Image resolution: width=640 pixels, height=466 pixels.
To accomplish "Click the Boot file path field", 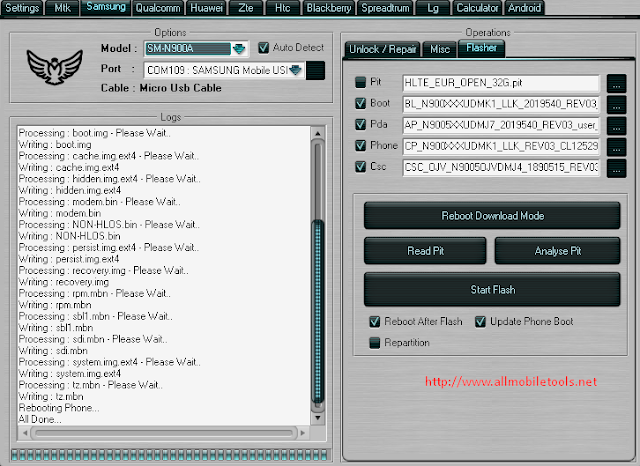I will coord(501,104).
